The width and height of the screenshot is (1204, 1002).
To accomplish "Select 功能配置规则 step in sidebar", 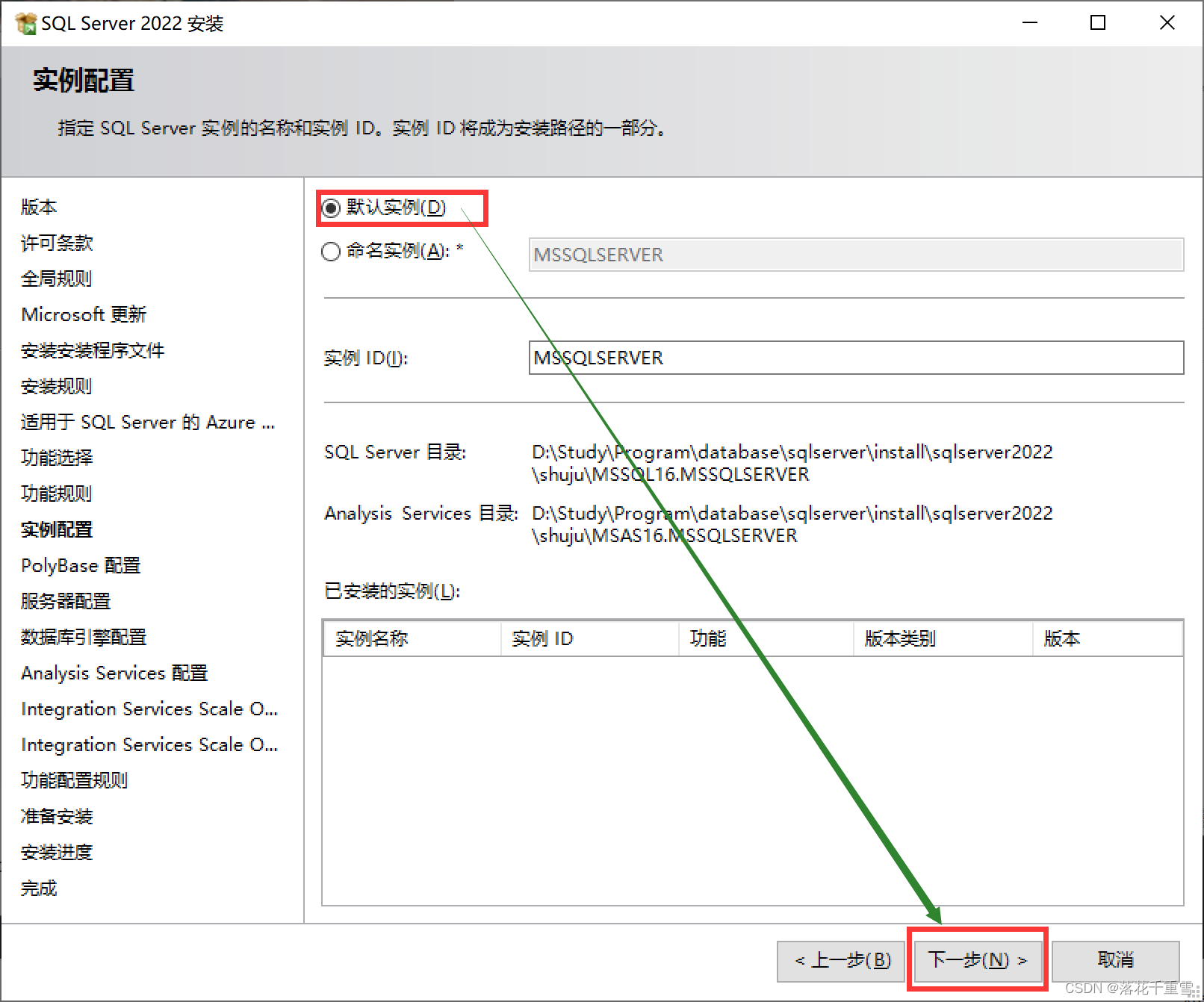I will click(75, 780).
